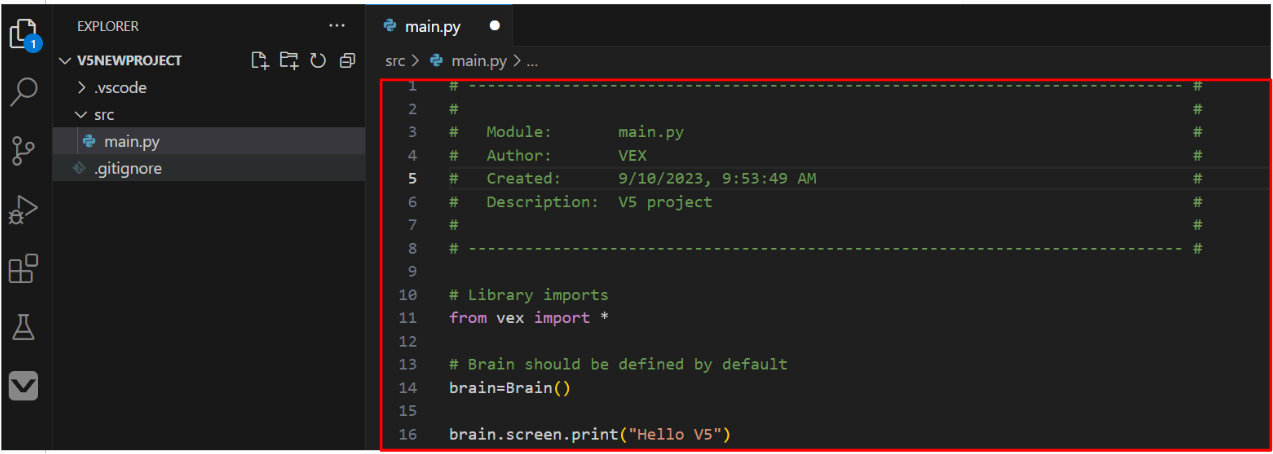Open the Run and Debug view icon
Viewport: 1273px width, 454px height.
pyautogui.click(x=23, y=210)
